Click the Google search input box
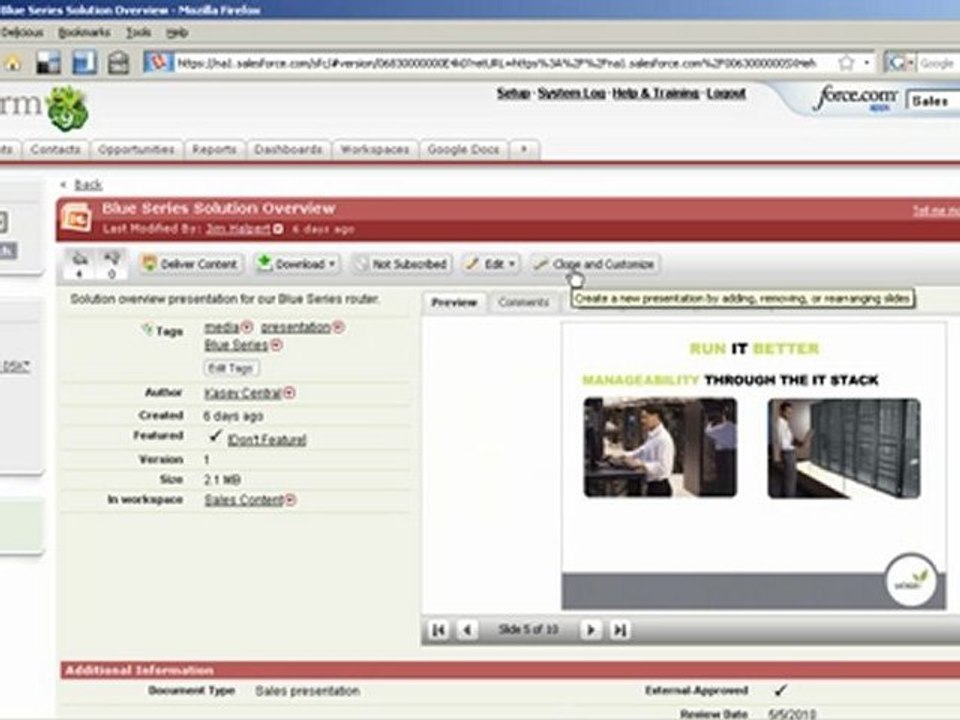Image resolution: width=960 pixels, height=720 pixels. [x=938, y=62]
